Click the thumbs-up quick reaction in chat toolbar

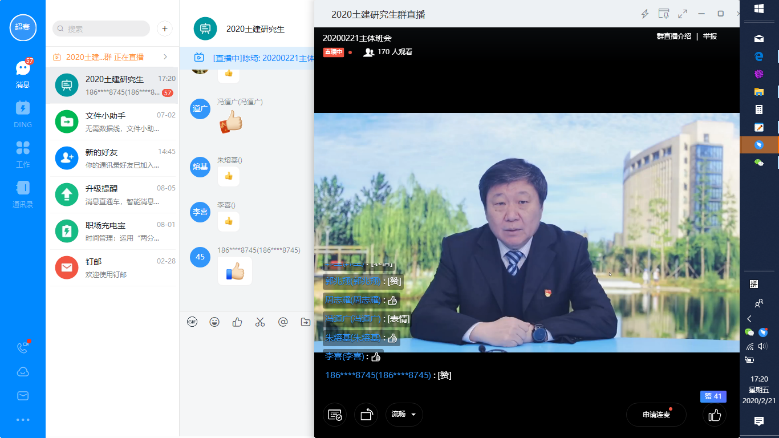click(237, 322)
